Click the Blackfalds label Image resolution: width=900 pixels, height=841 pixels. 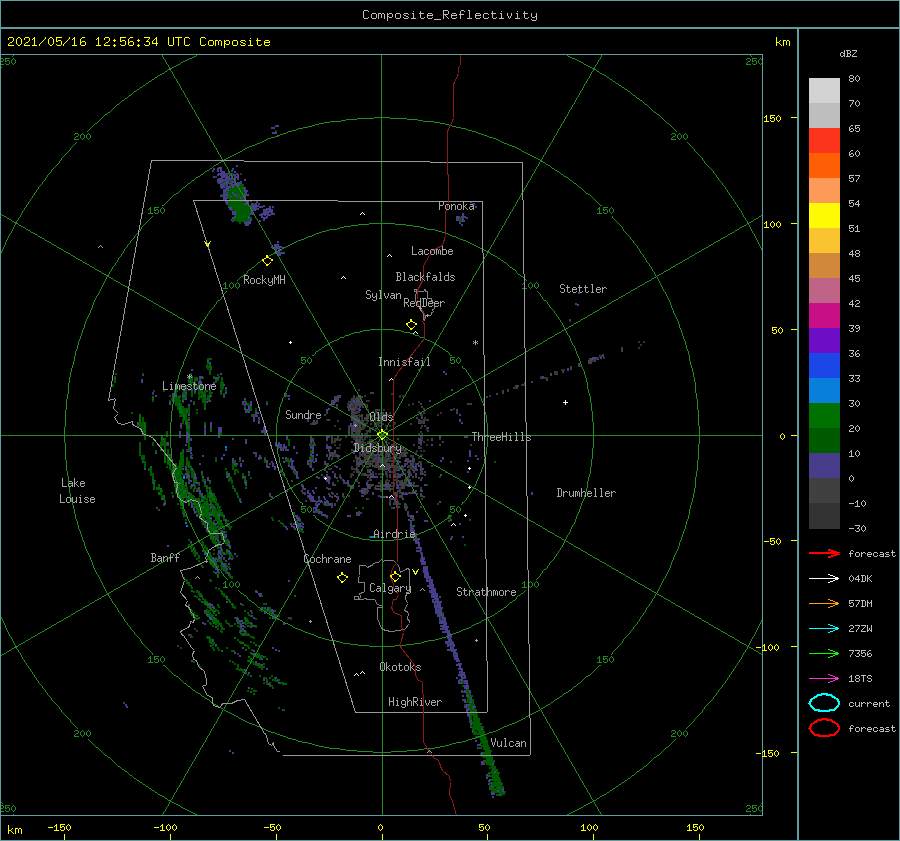point(425,277)
